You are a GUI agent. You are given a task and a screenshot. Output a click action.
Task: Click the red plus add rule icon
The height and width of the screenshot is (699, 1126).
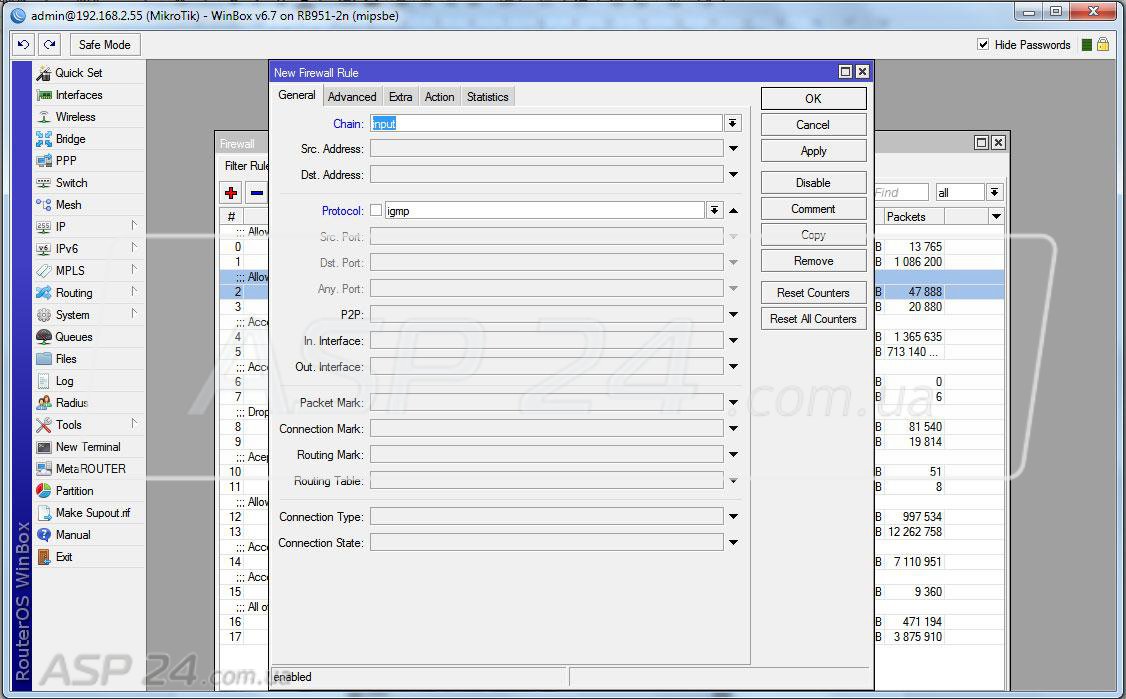231,193
